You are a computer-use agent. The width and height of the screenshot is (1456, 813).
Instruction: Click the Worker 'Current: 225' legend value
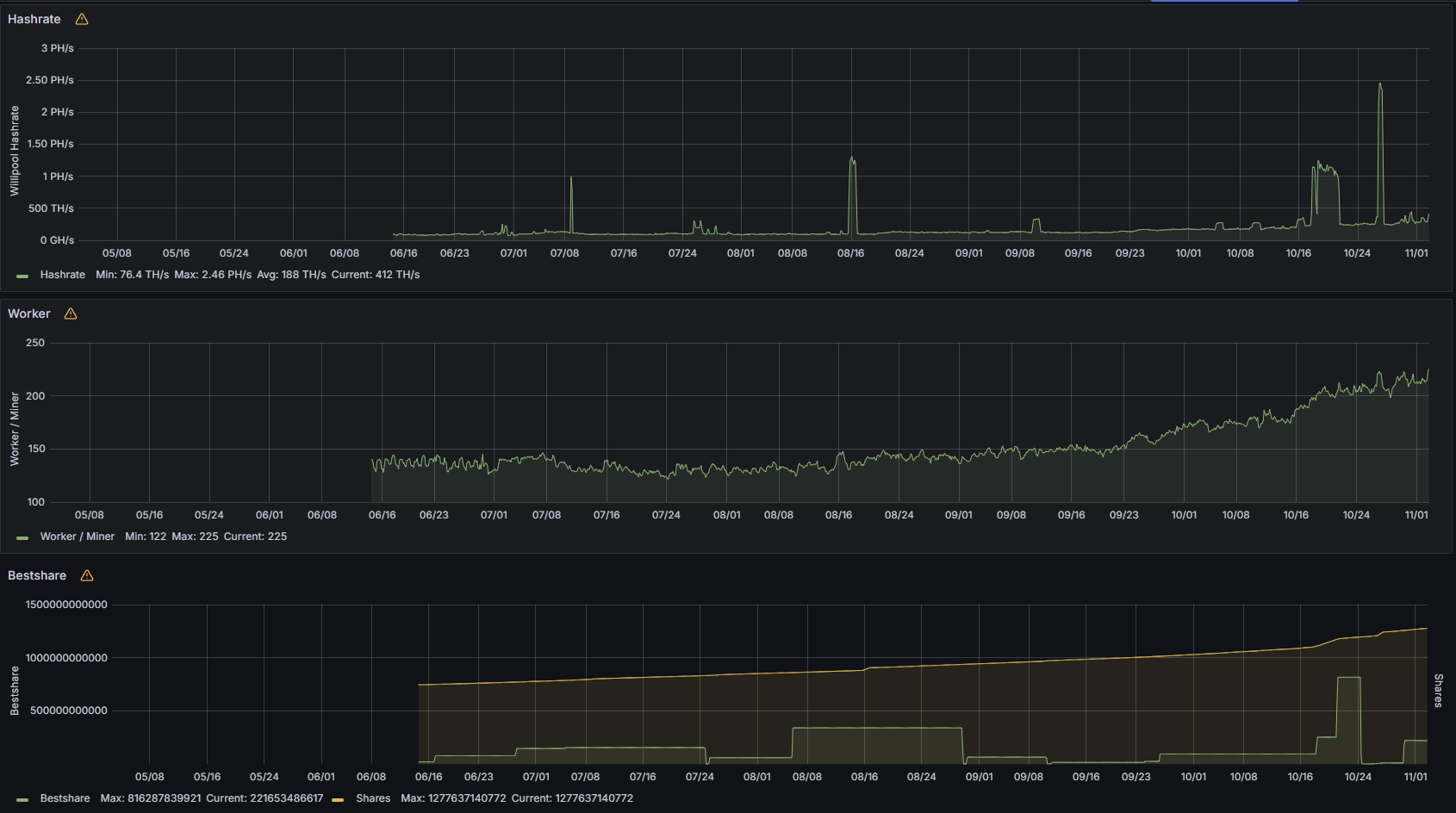(x=255, y=537)
